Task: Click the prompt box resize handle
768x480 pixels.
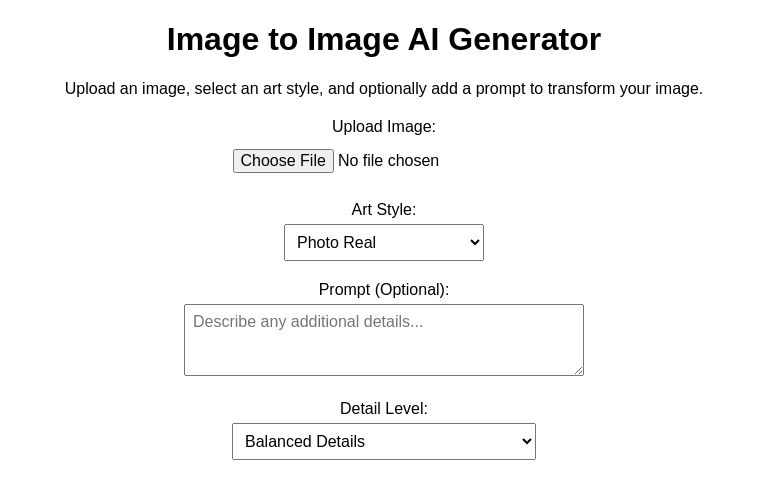Action: (x=578, y=370)
